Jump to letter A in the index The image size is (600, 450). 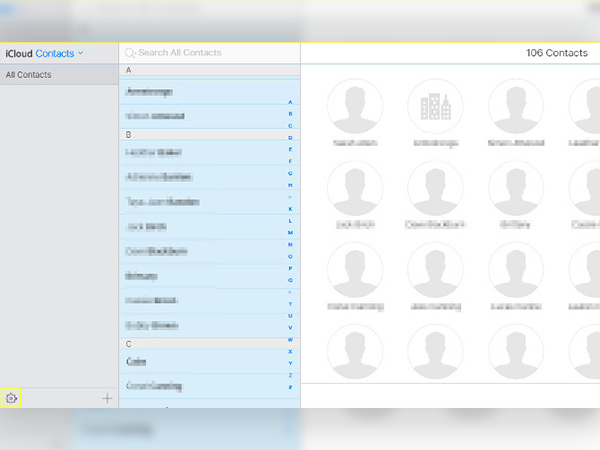coord(290,102)
